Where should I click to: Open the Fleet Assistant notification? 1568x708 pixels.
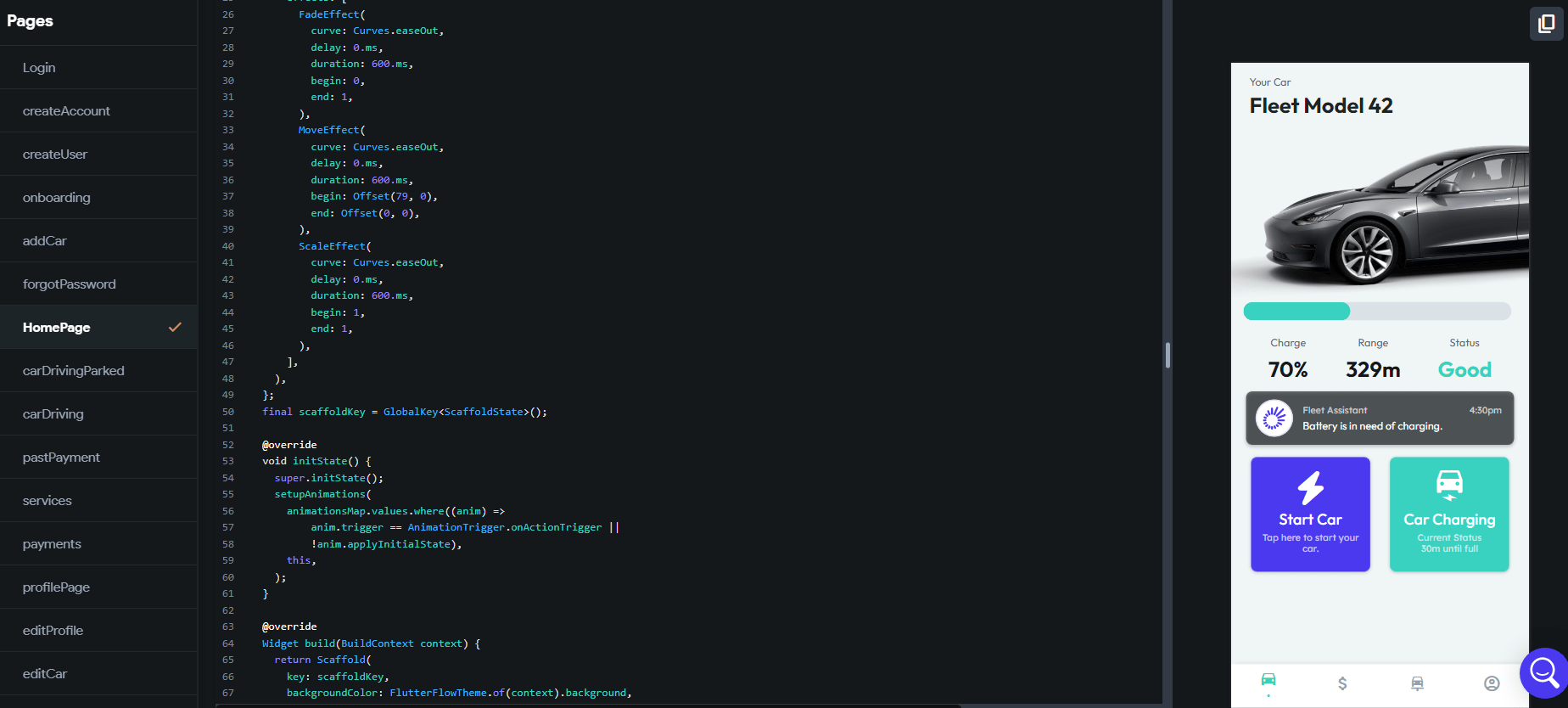pos(1380,418)
